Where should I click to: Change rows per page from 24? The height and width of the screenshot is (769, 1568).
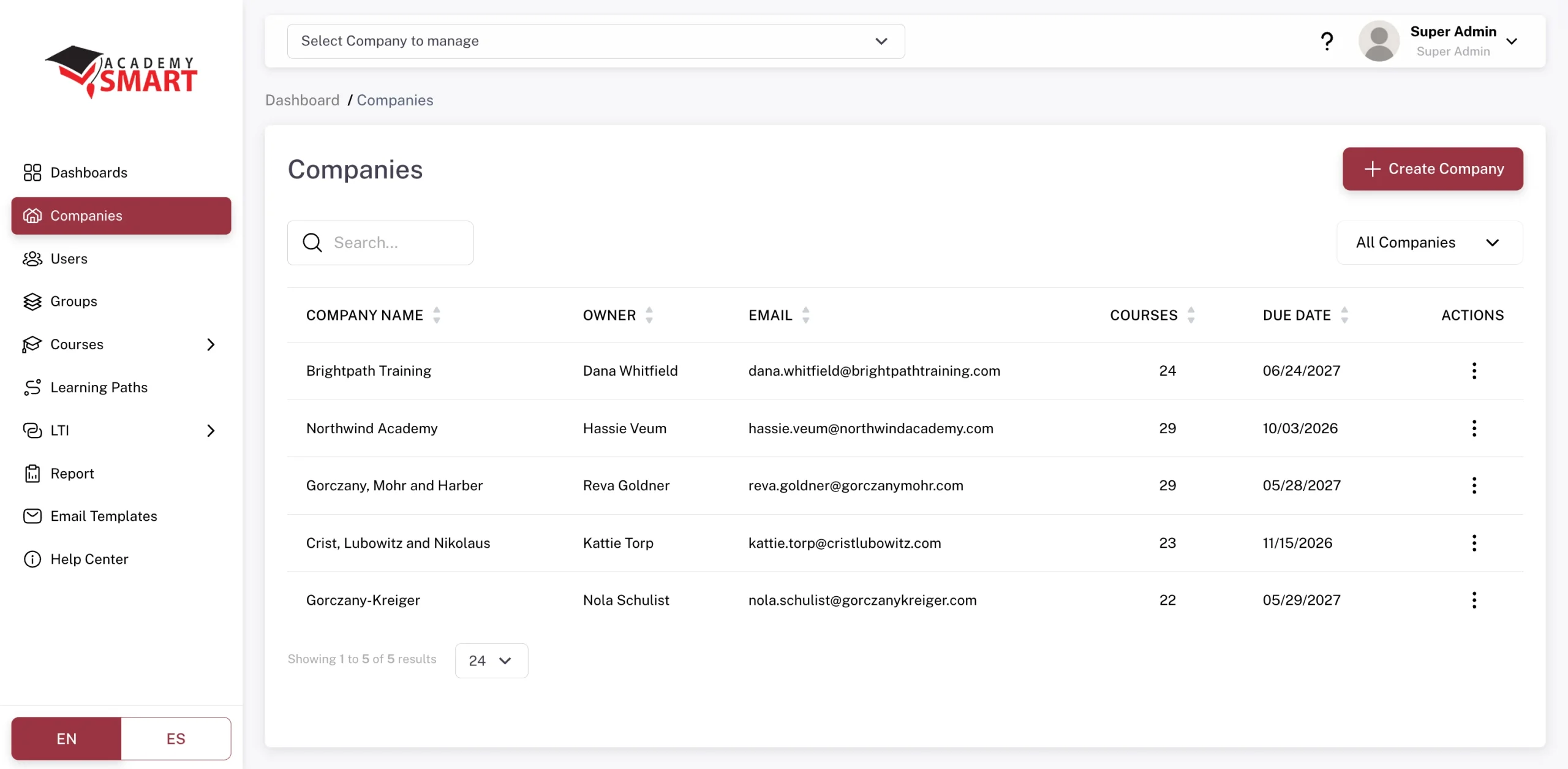tap(491, 661)
